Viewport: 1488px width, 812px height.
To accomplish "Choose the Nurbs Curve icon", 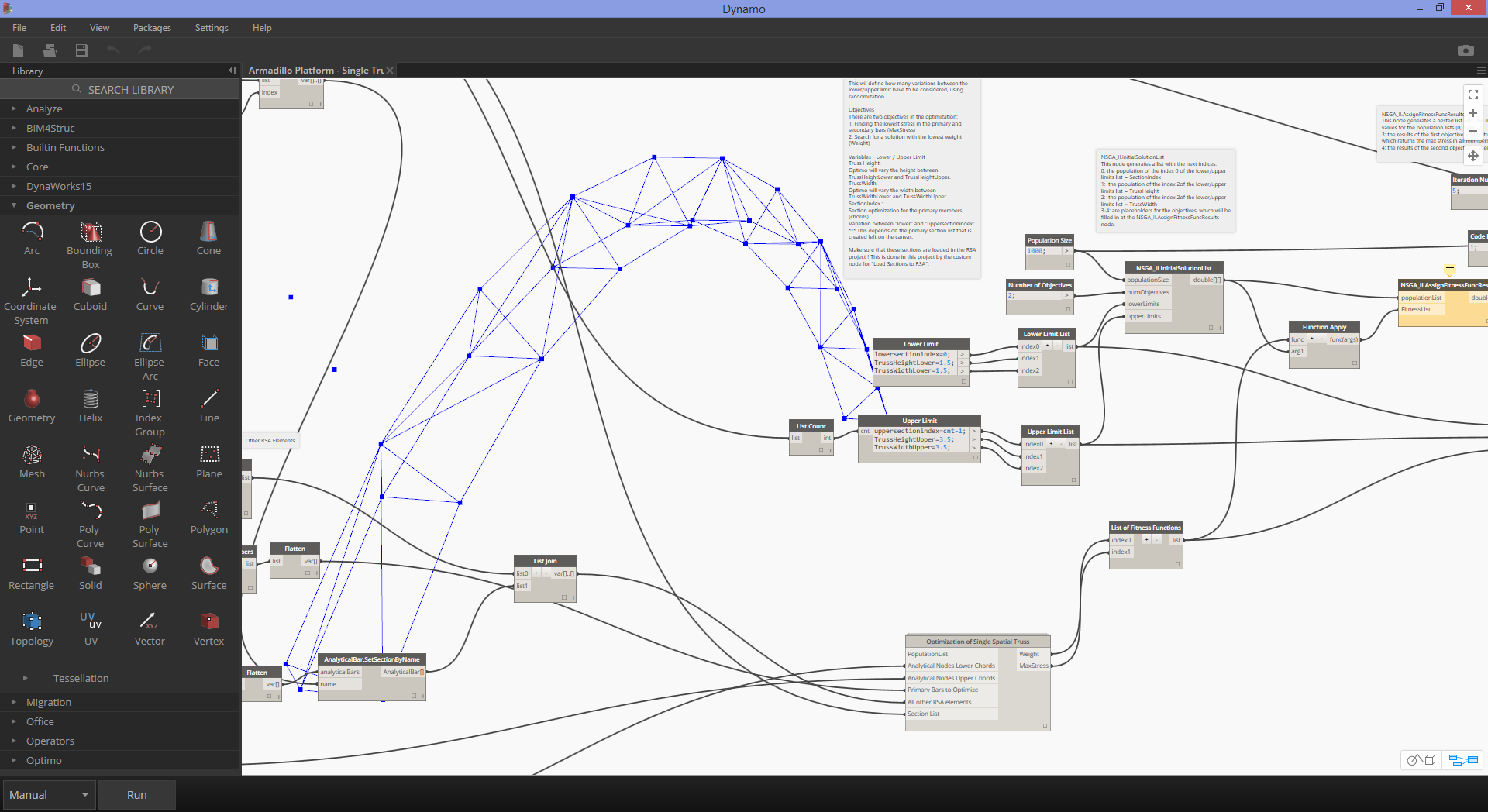I will [91, 455].
